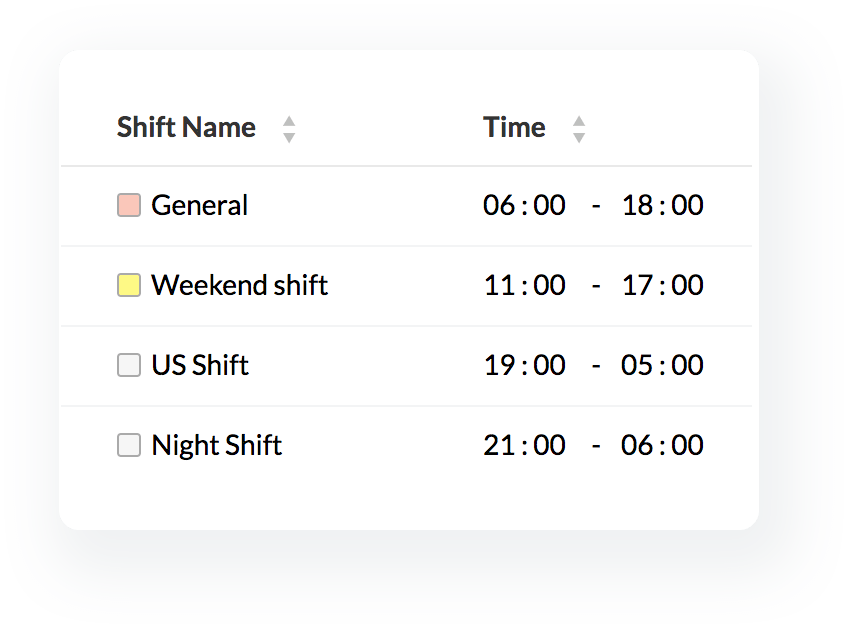Image resolution: width=848 pixels, height=628 pixels.
Task: Click Night Shift end time 06:00
Action: (662, 446)
